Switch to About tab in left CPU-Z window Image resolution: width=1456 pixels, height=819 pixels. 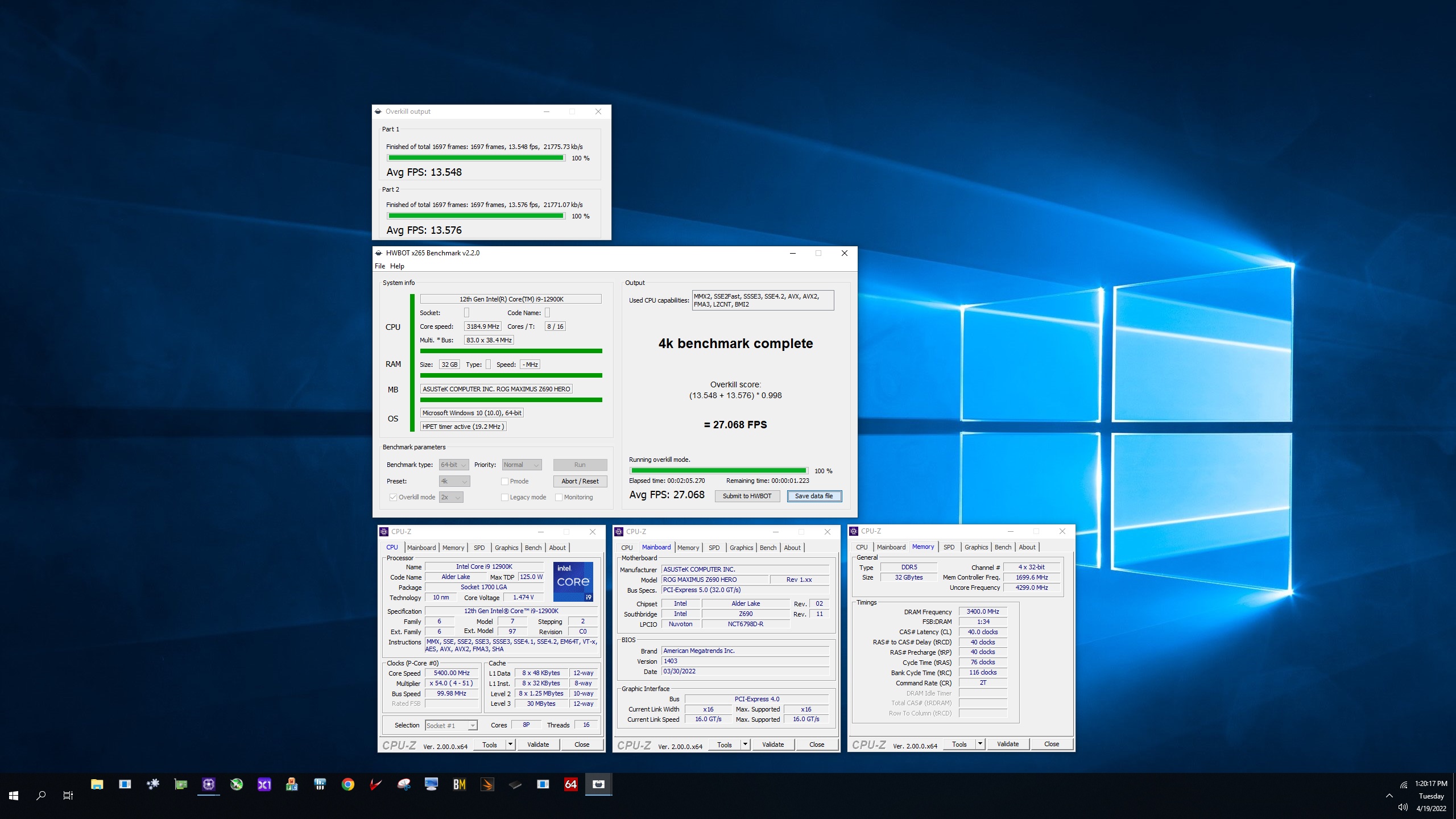pos(557,548)
